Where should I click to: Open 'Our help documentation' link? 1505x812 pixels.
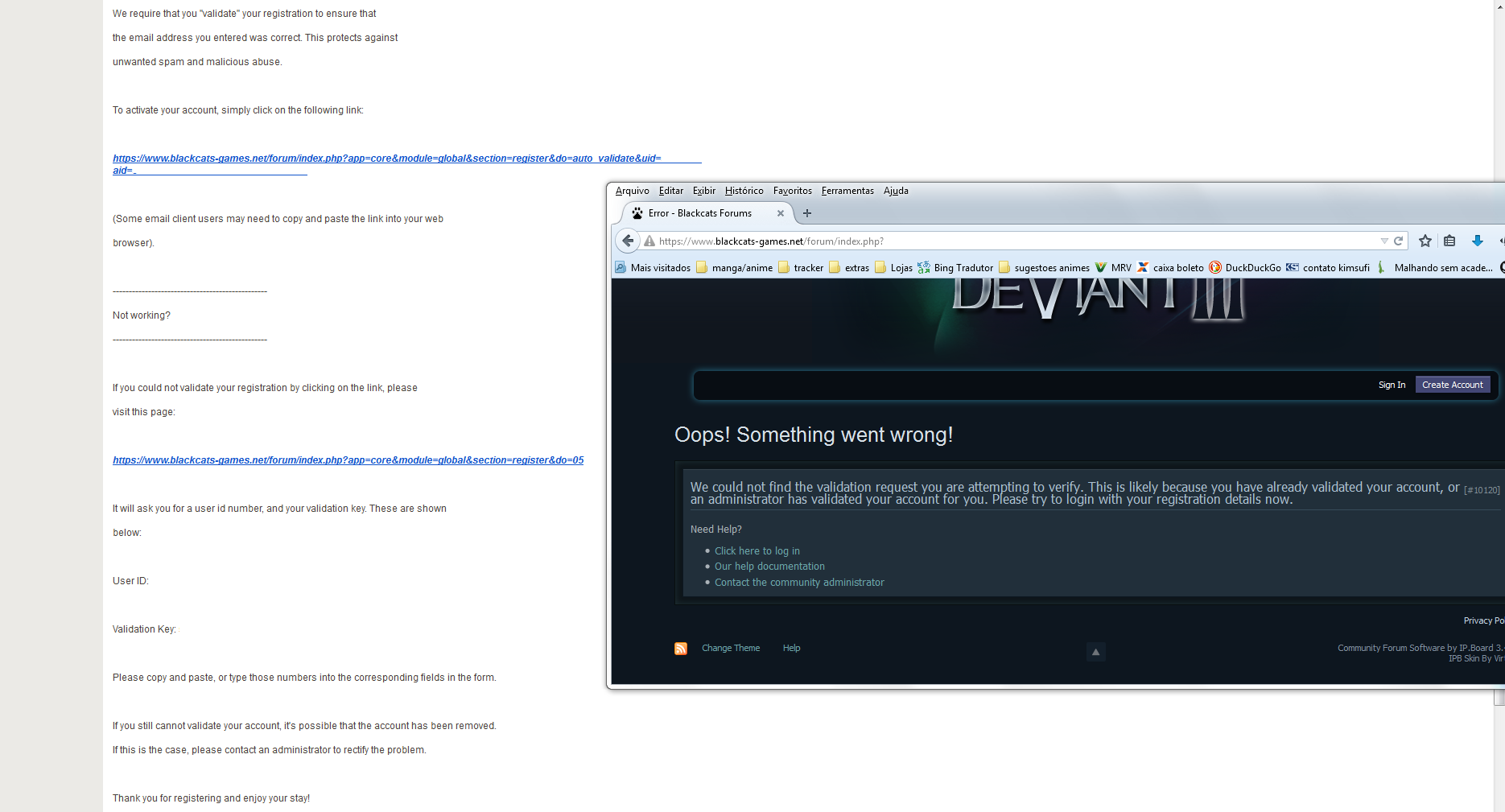click(x=769, y=567)
